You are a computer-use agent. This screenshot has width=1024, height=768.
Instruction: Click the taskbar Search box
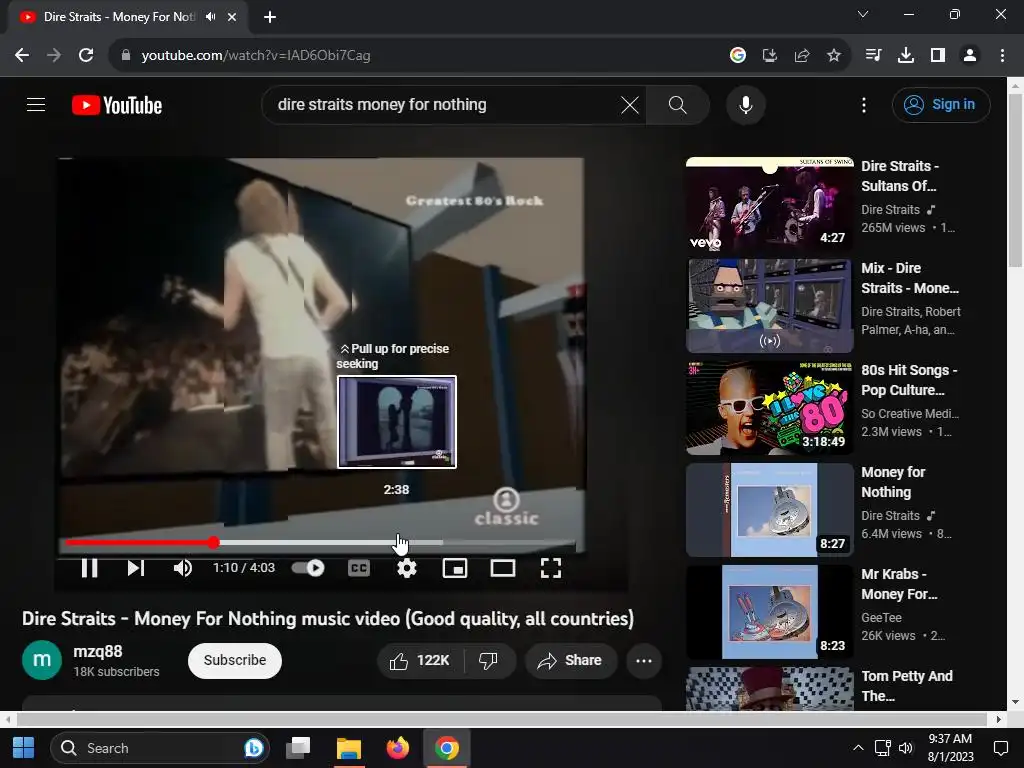click(x=160, y=748)
